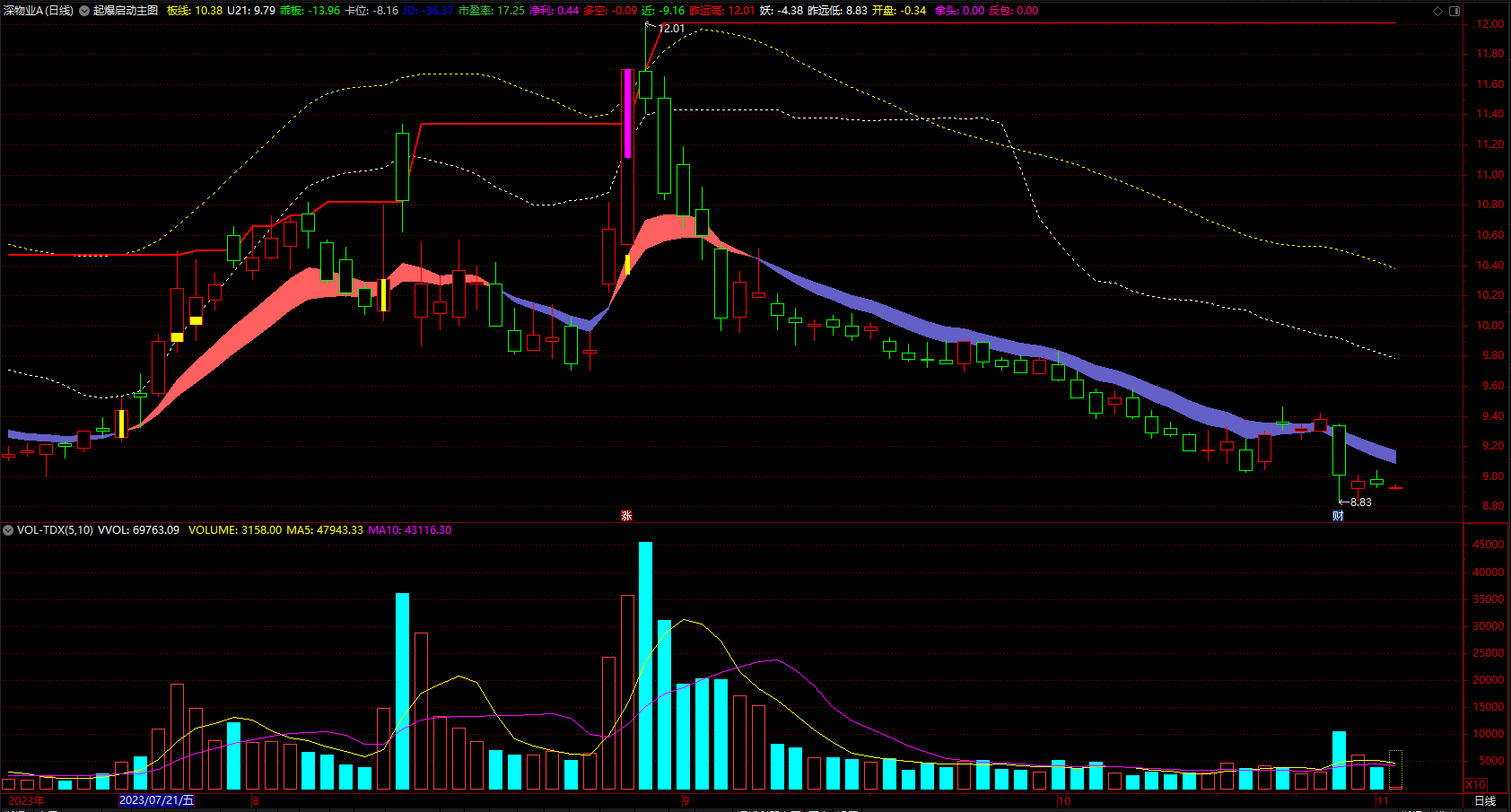Screen dimensions: 1511x812
Task: Click the 乖板: -13.96 value
Action: pyautogui.click(x=310, y=11)
